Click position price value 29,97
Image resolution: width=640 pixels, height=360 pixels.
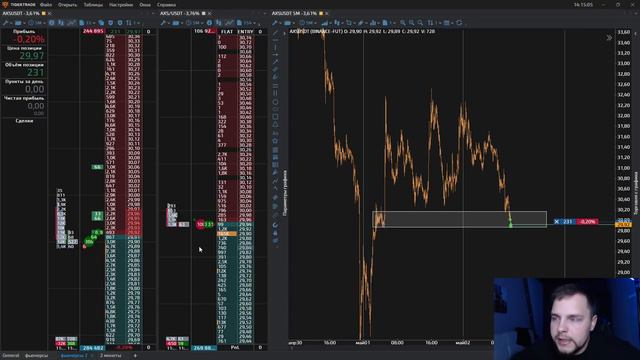(x=32, y=56)
